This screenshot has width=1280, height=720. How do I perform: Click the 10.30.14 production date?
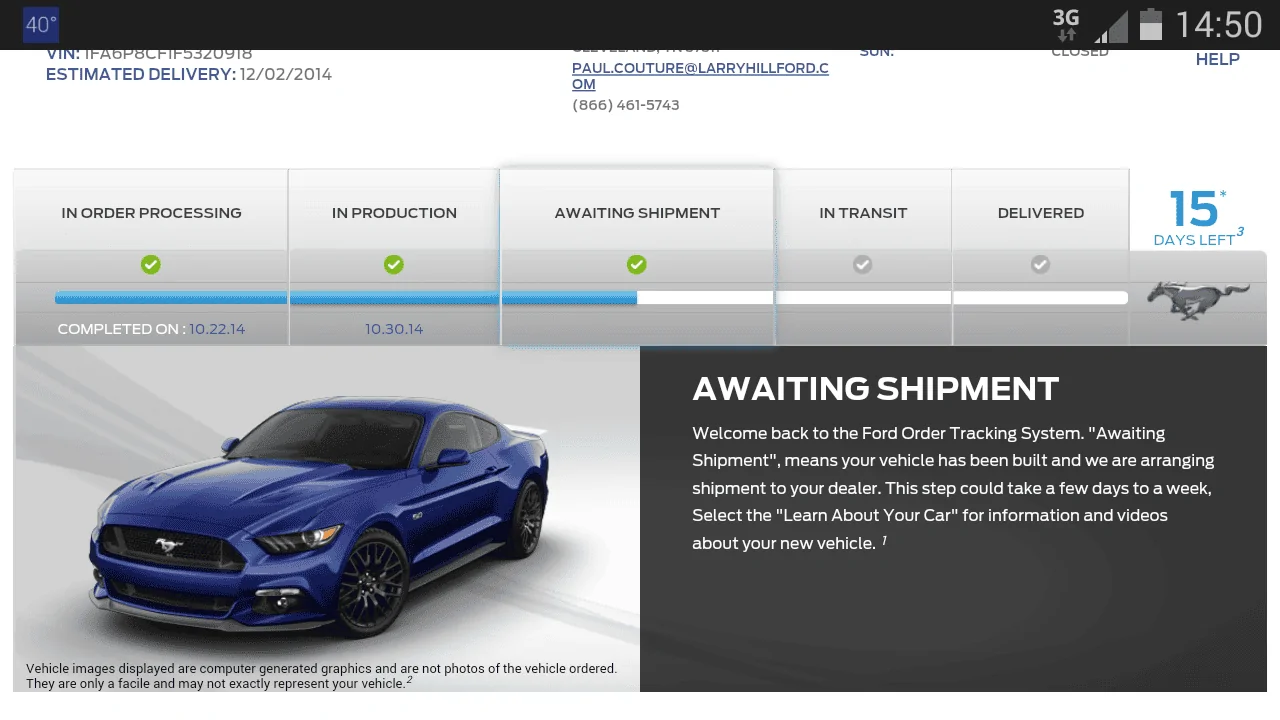(394, 329)
